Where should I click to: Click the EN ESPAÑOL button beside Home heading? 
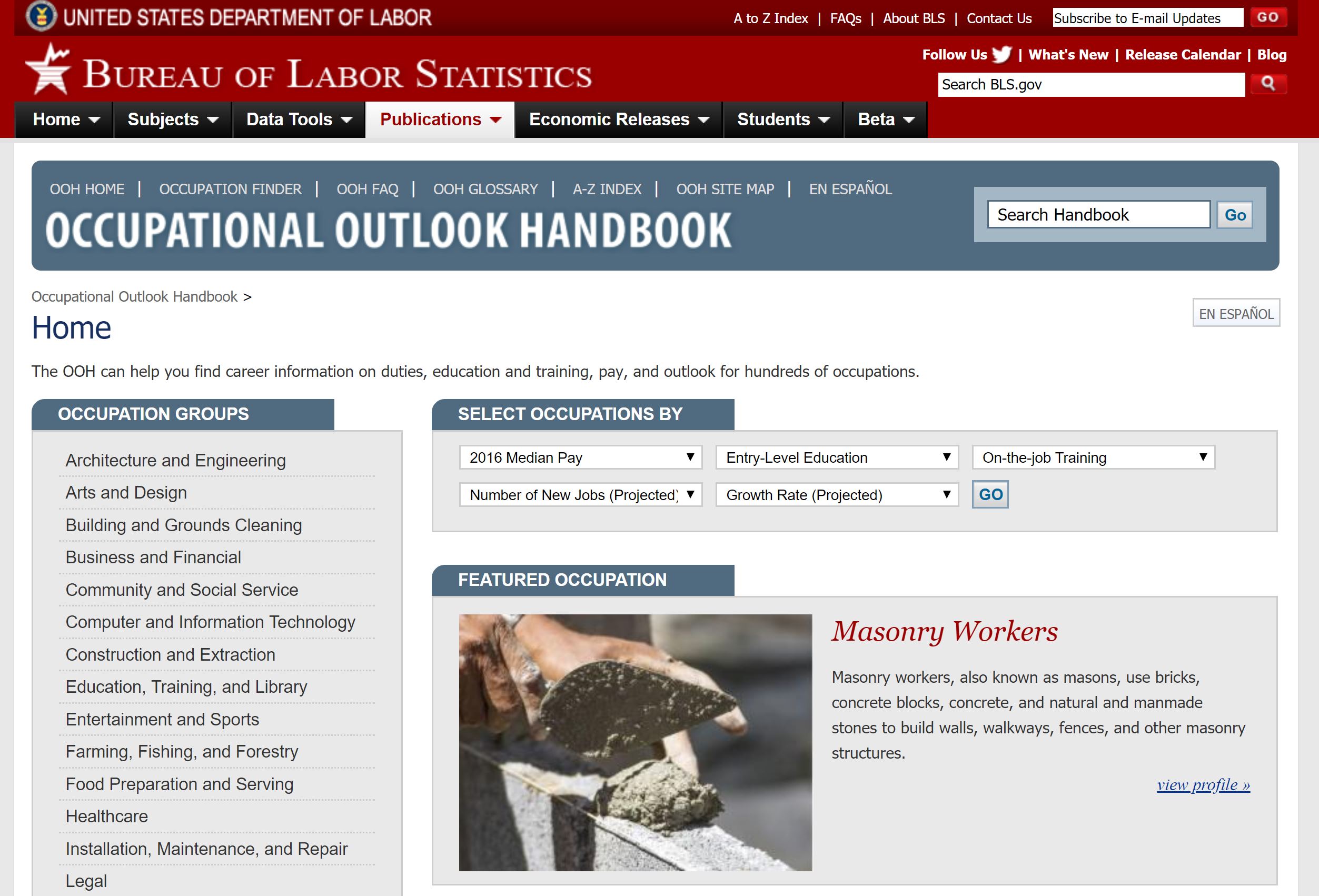coord(1236,313)
